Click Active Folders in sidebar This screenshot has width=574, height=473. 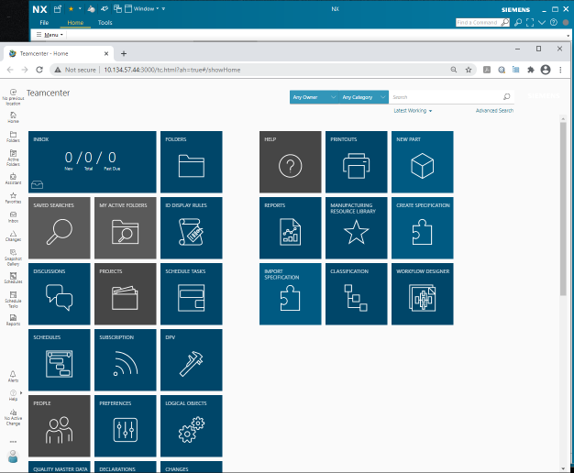(x=13, y=158)
